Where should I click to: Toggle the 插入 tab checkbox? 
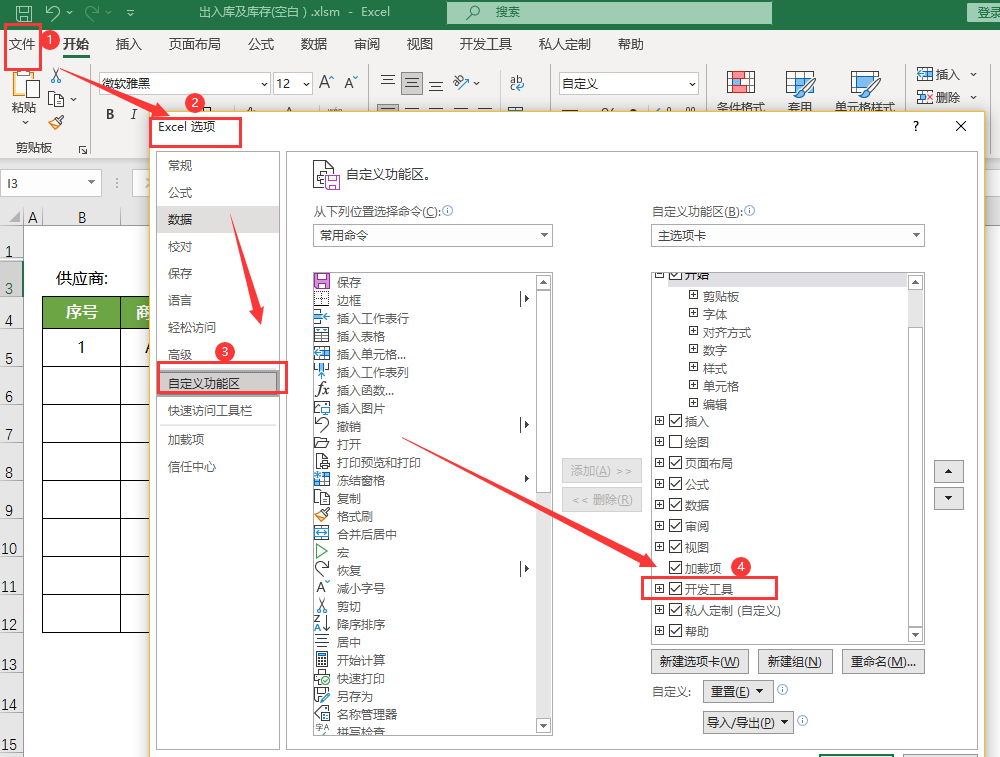(x=676, y=421)
